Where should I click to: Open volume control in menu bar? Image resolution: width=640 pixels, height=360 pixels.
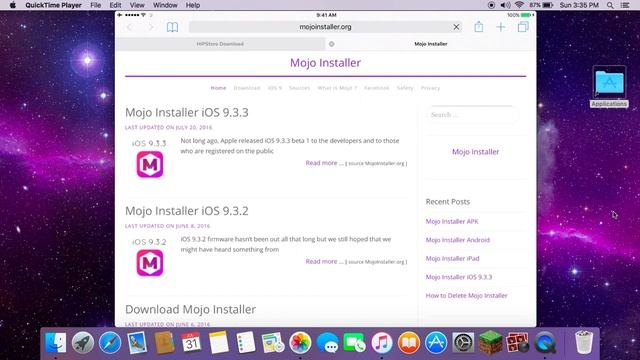pos(505,5)
